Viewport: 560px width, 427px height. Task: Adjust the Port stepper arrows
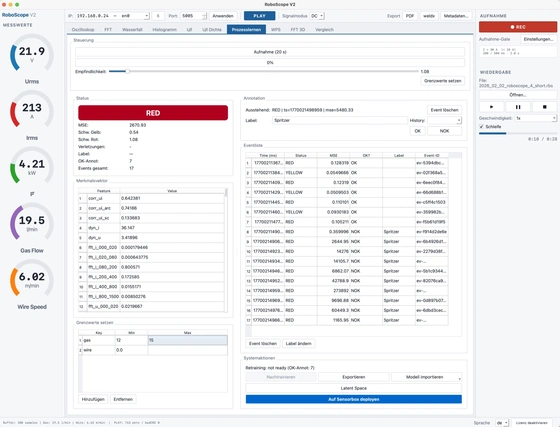coord(204,16)
